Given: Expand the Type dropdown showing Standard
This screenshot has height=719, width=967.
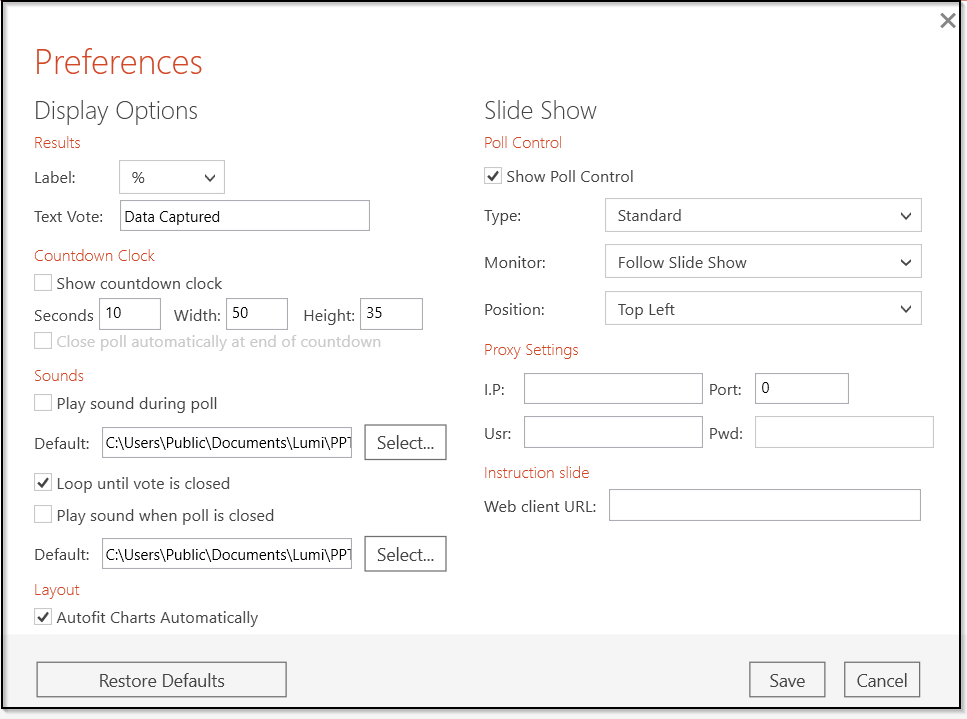Looking at the screenshot, I should click(x=763, y=215).
